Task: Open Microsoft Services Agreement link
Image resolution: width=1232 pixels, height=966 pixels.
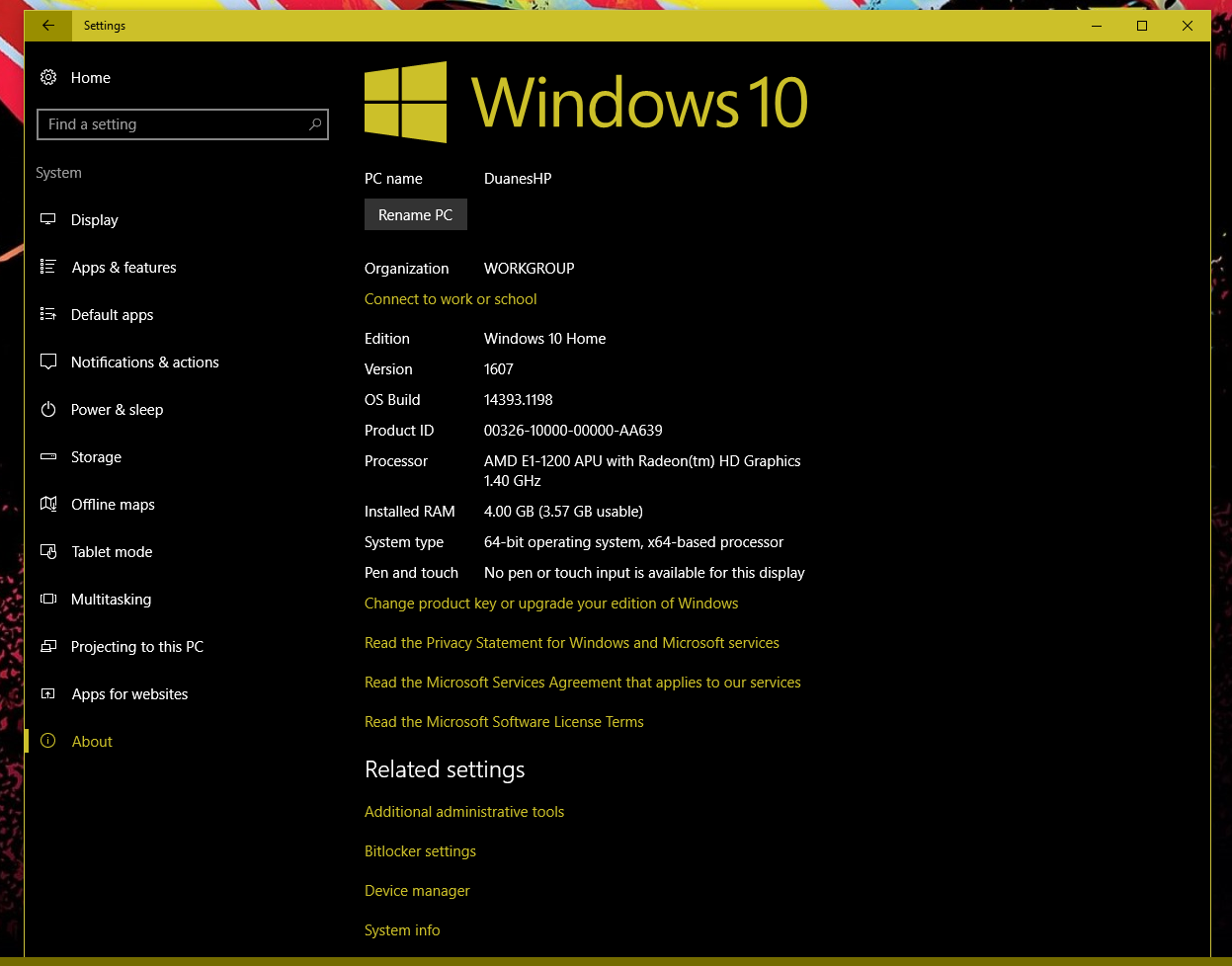Action: click(x=583, y=682)
